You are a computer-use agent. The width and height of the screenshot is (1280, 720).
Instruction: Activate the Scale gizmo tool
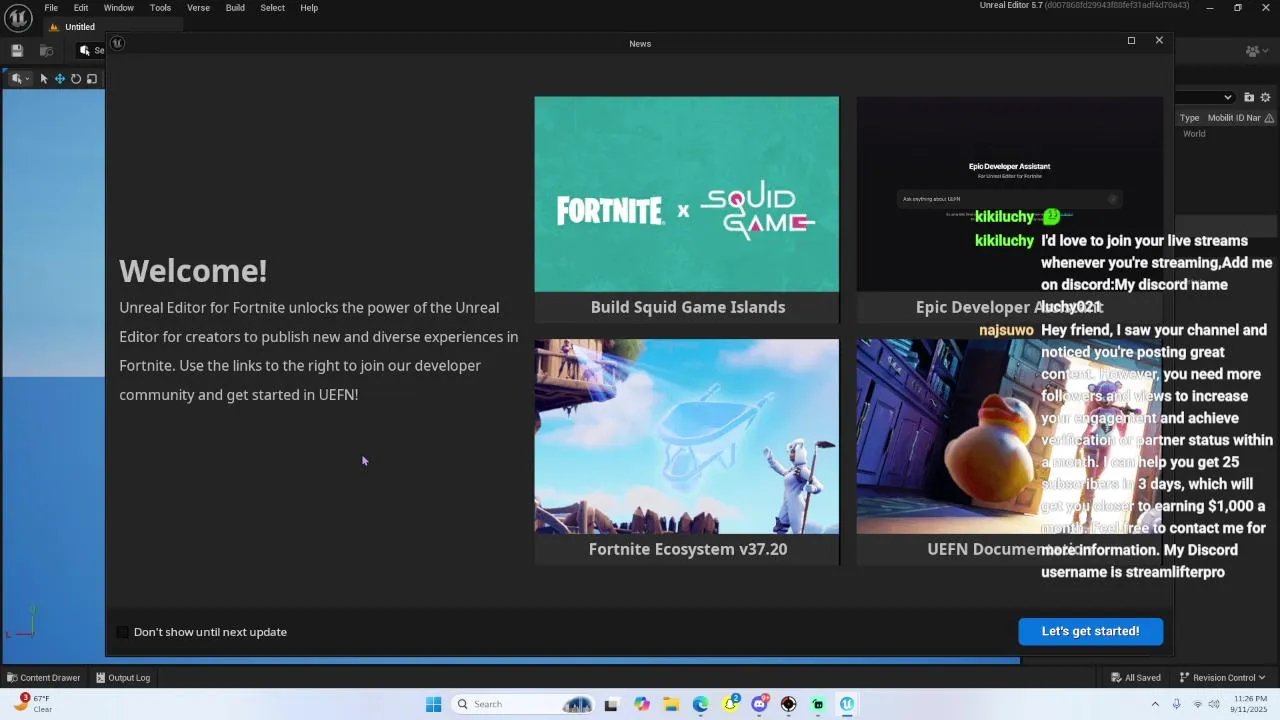pyautogui.click(x=92, y=79)
